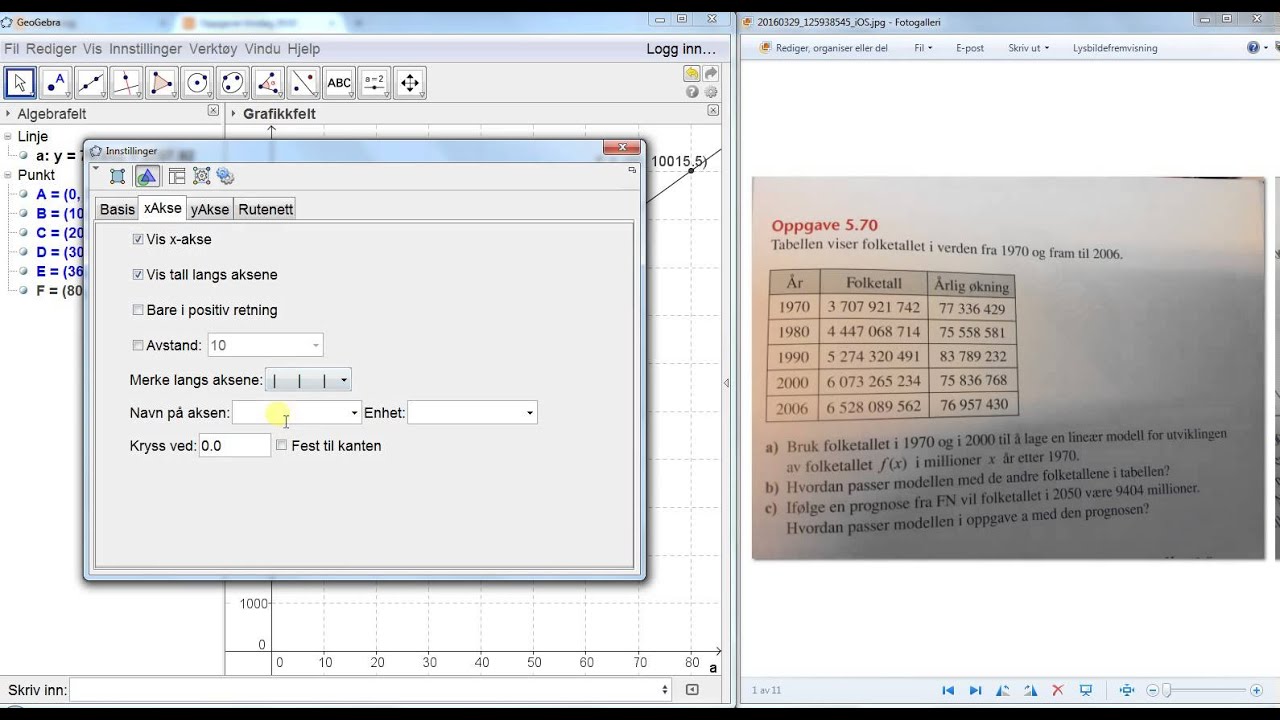Image resolution: width=1280 pixels, height=720 pixels.
Task: Open the Enhet dropdown
Action: click(530, 413)
